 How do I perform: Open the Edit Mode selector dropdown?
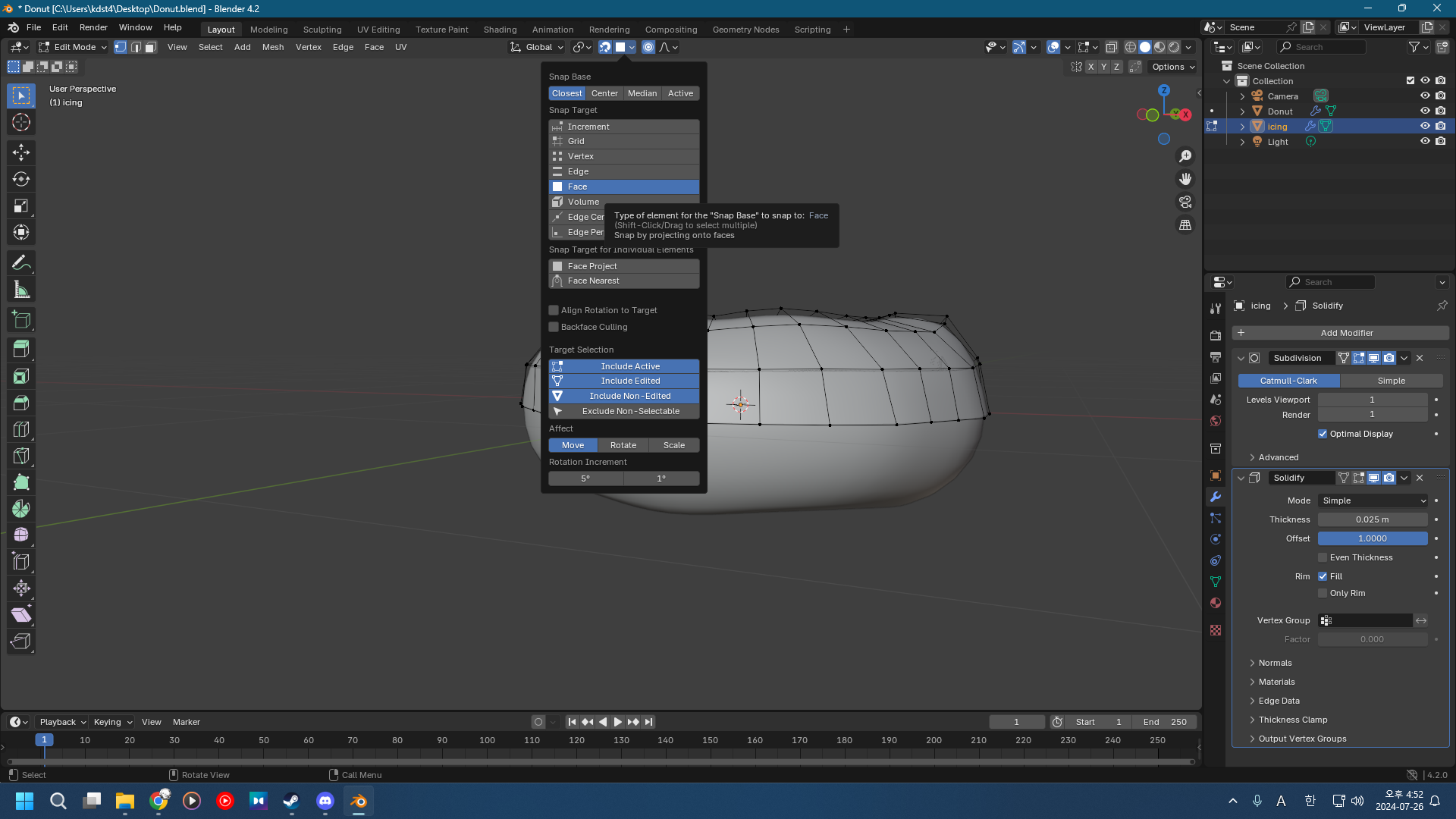tap(74, 47)
